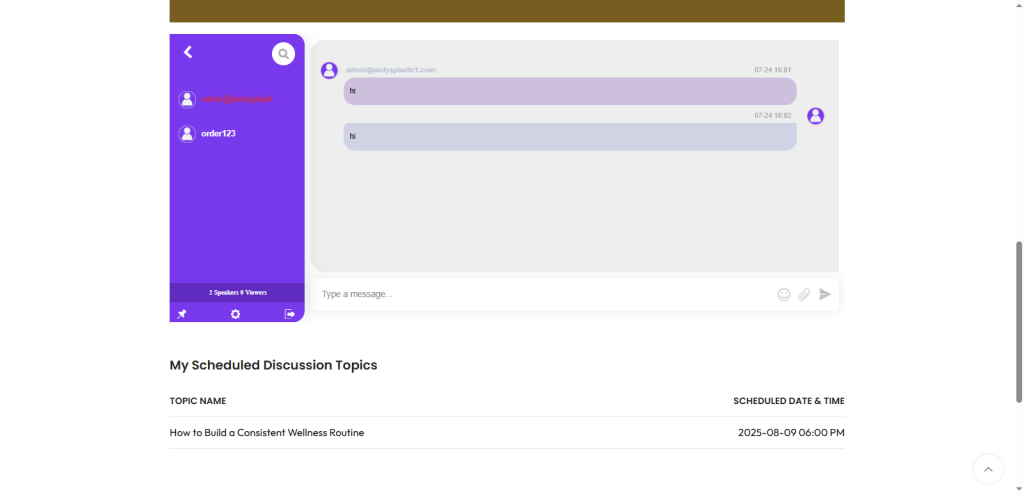This screenshot has width=1024, height=495.
Task: Click the second 'hi' message bubble
Action: coord(570,136)
